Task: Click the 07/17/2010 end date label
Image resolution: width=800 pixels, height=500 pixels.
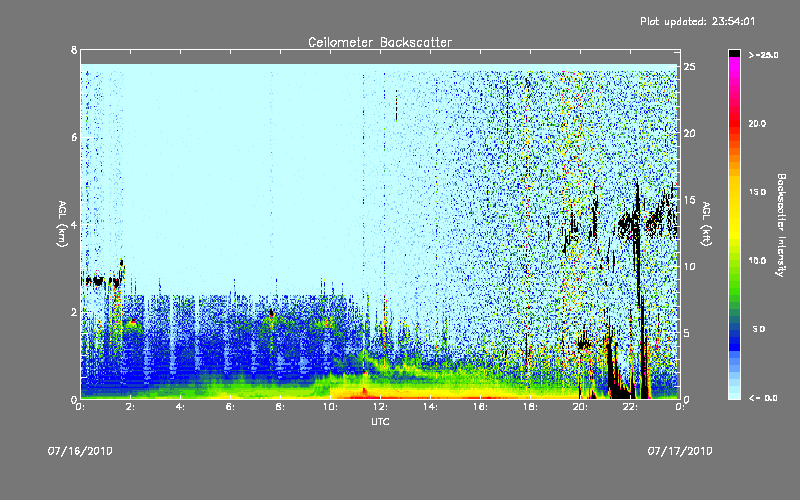Action: pyautogui.click(x=680, y=451)
